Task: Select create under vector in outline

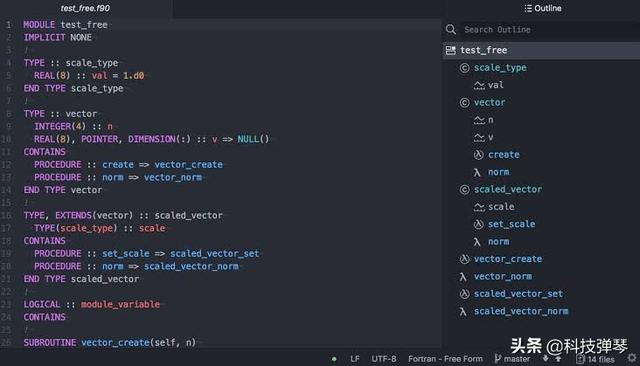Action: pos(504,155)
